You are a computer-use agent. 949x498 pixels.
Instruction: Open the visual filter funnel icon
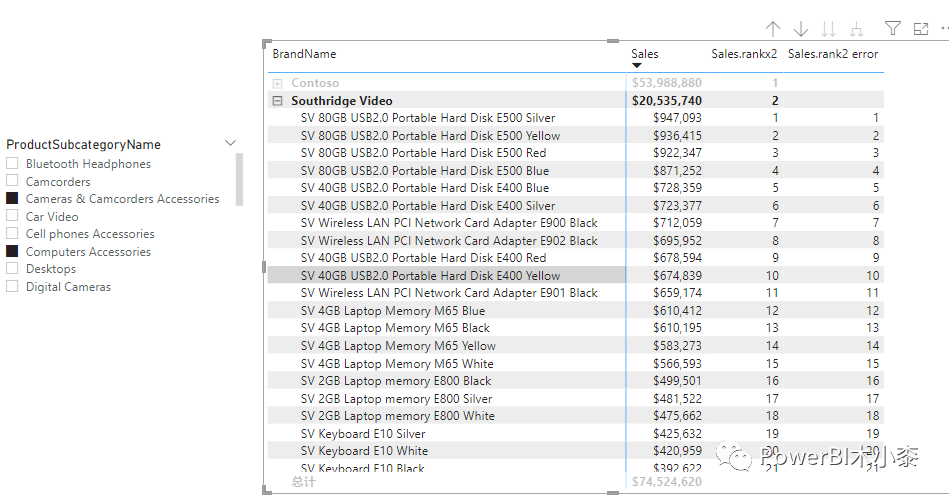pos(893,28)
